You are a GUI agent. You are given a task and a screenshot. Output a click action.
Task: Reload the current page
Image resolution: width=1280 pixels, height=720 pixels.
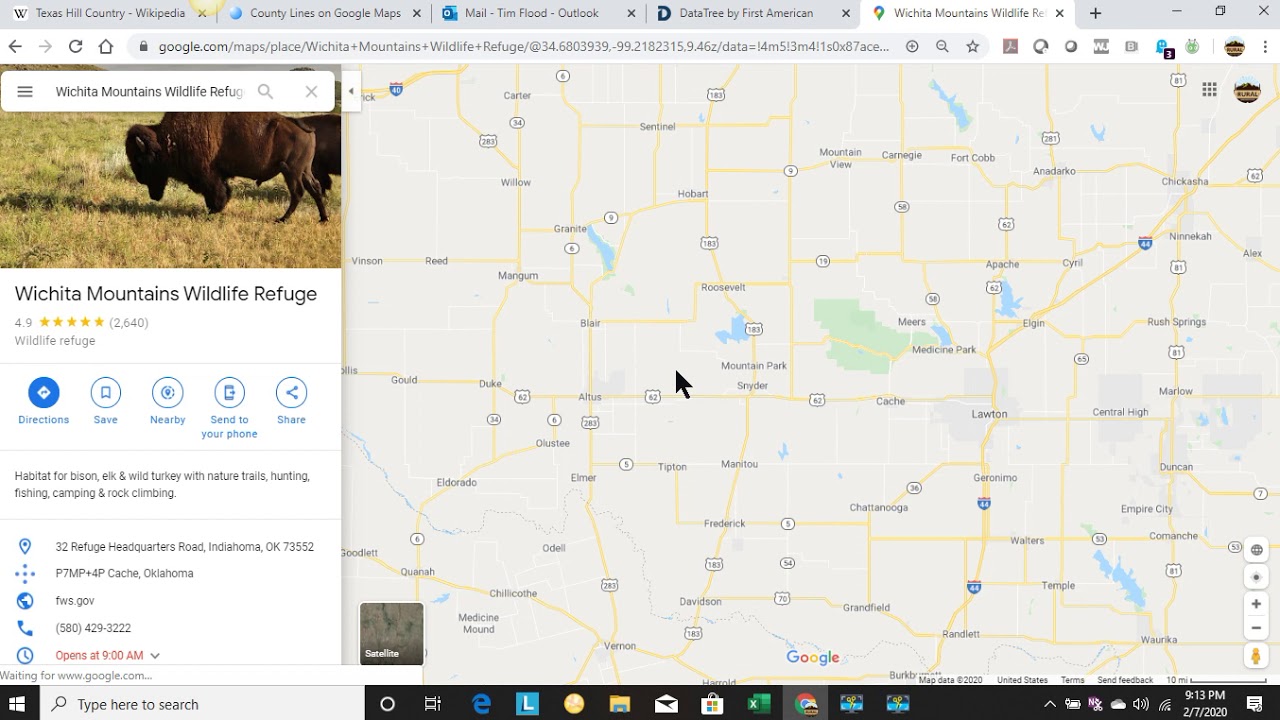click(75, 46)
